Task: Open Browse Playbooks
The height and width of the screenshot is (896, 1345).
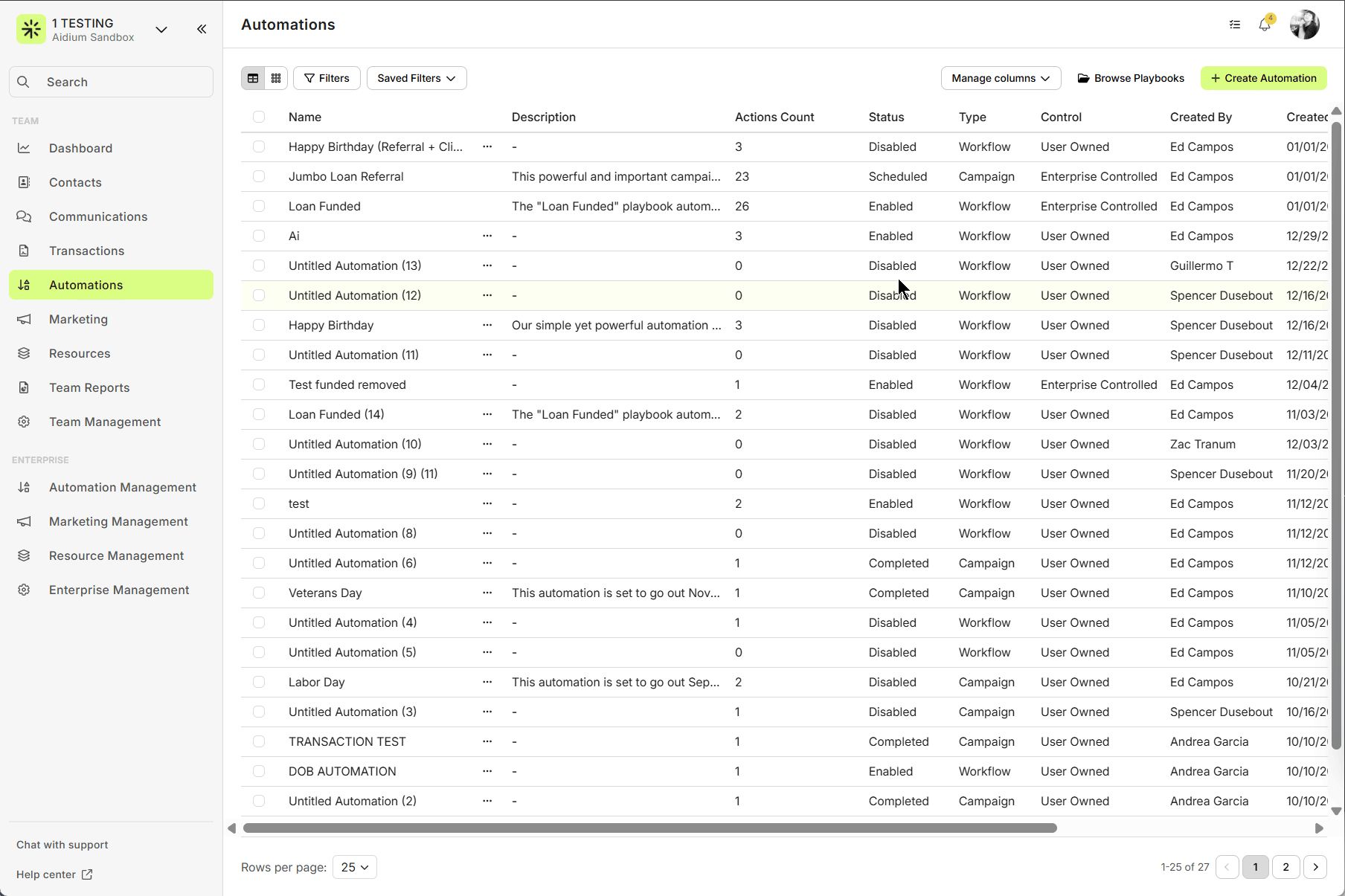Action: click(x=1131, y=78)
